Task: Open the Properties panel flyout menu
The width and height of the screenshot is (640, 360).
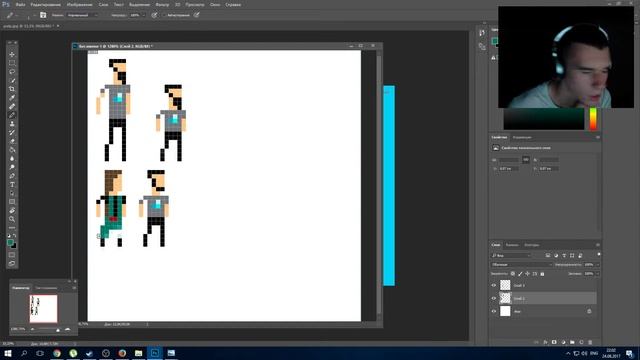Action: [598, 138]
